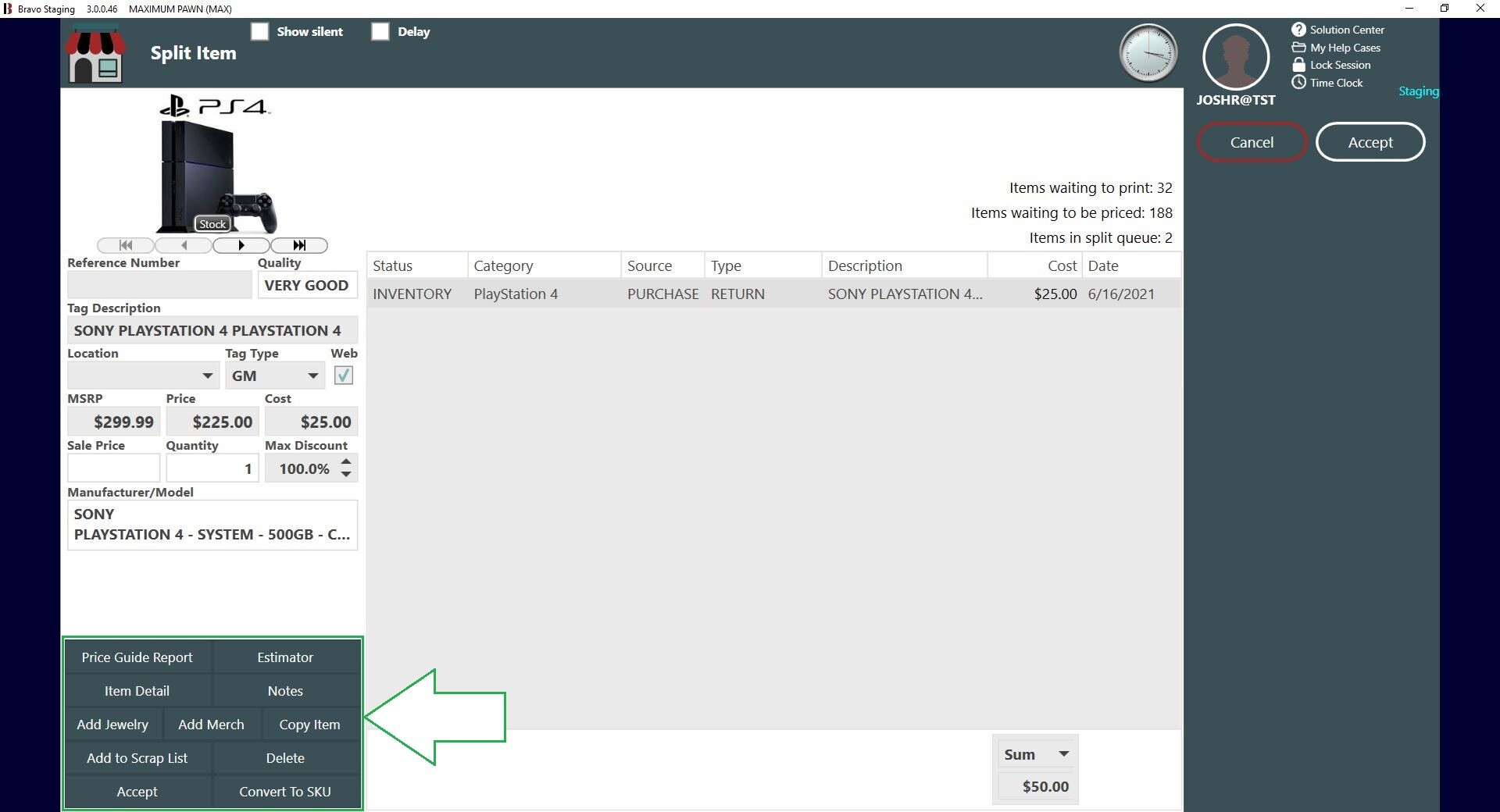The height and width of the screenshot is (812, 1500).
Task: Open Solution Center help icon
Action: [1298, 30]
